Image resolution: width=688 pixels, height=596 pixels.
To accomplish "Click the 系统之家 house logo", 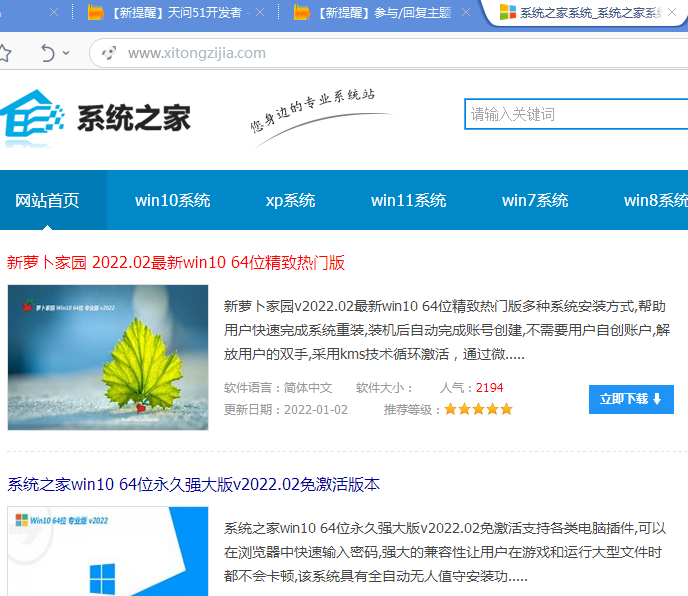I will (x=32, y=118).
